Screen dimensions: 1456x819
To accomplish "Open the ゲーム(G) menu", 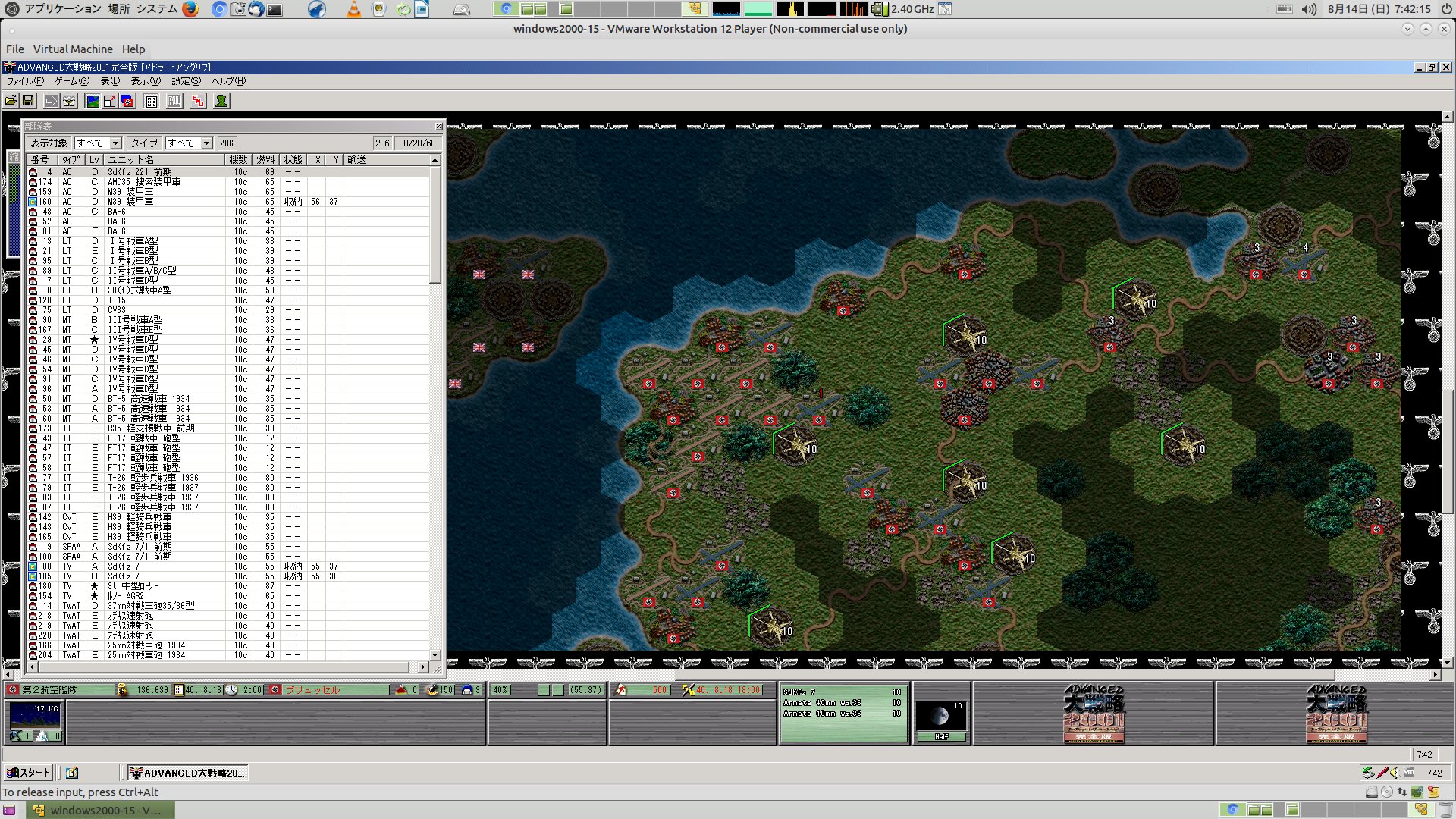I will point(72,81).
